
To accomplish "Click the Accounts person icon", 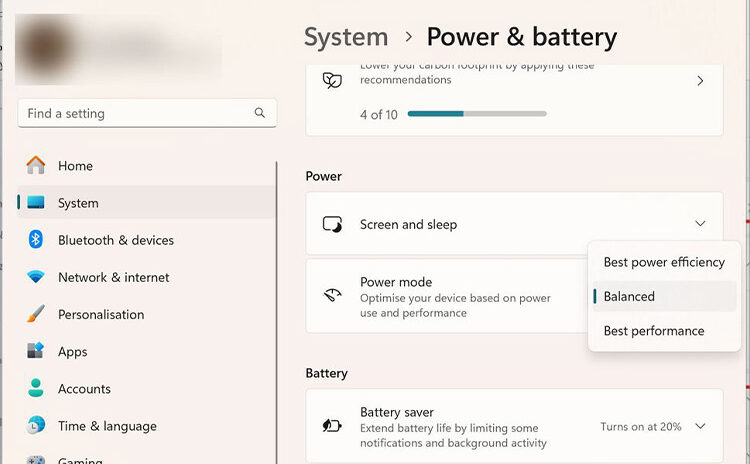I will (x=36, y=388).
